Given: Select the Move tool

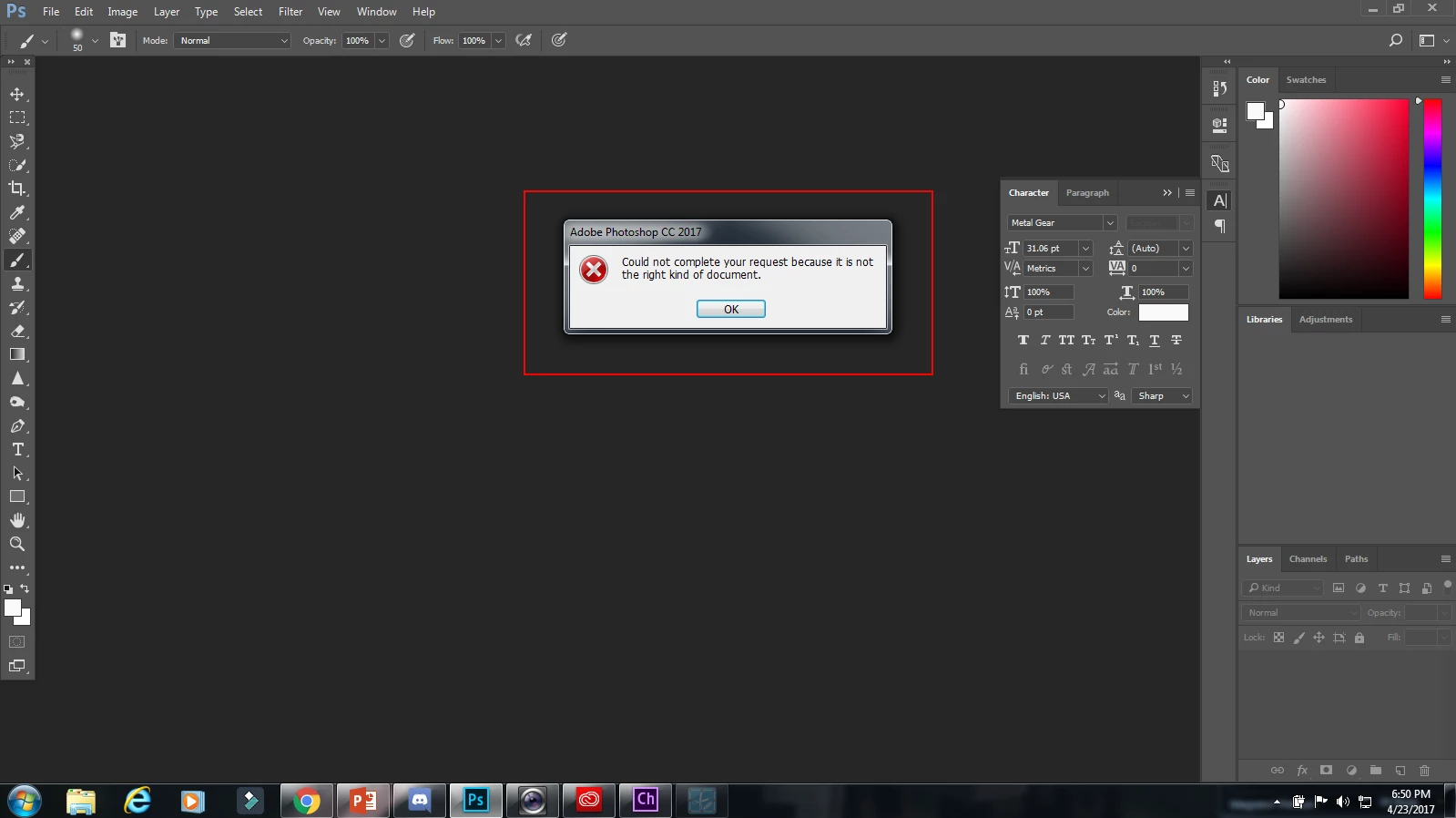Looking at the screenshot, I should pyautogui.click(x=17, y=94).
